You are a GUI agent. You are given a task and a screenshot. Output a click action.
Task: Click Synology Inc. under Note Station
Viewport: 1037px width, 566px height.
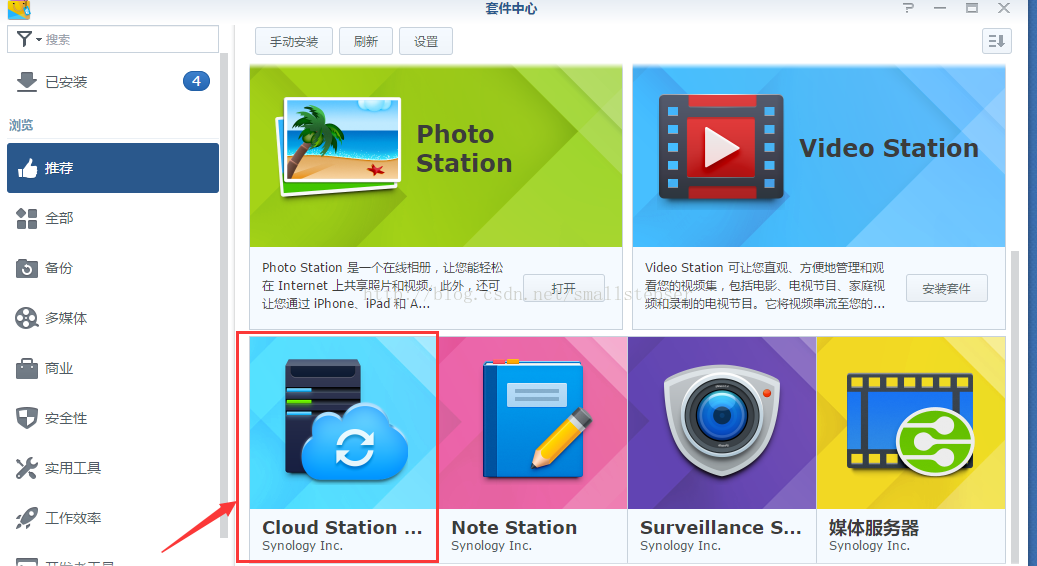491,546
